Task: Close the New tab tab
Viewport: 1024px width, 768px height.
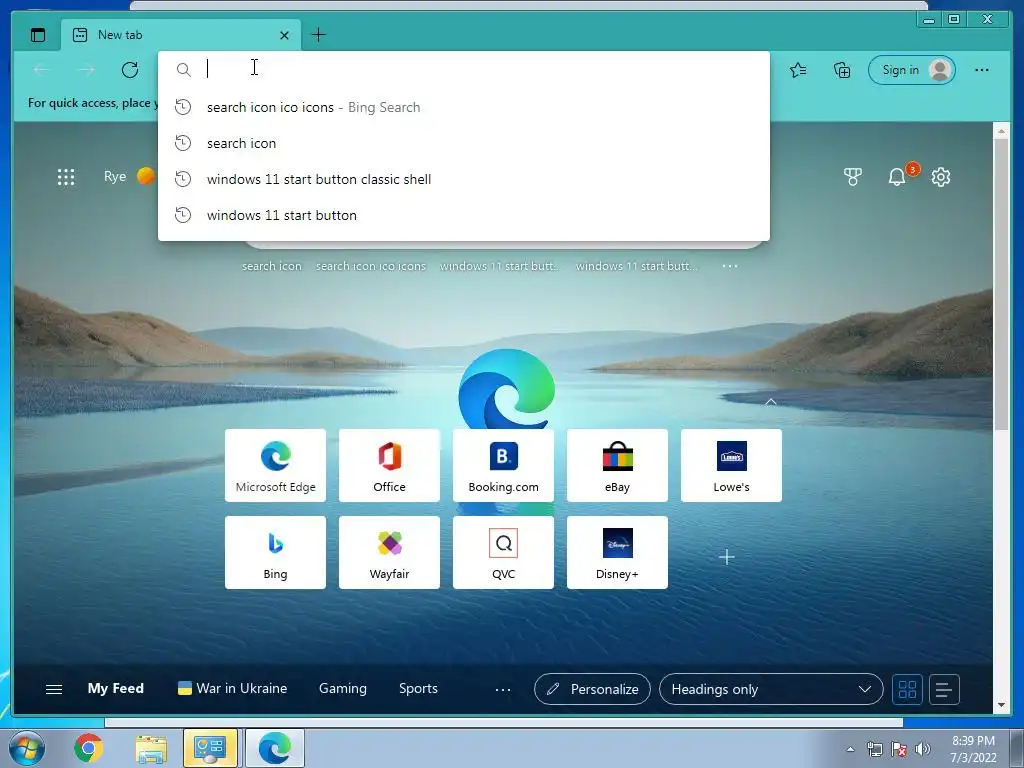Action: [284, 35]
